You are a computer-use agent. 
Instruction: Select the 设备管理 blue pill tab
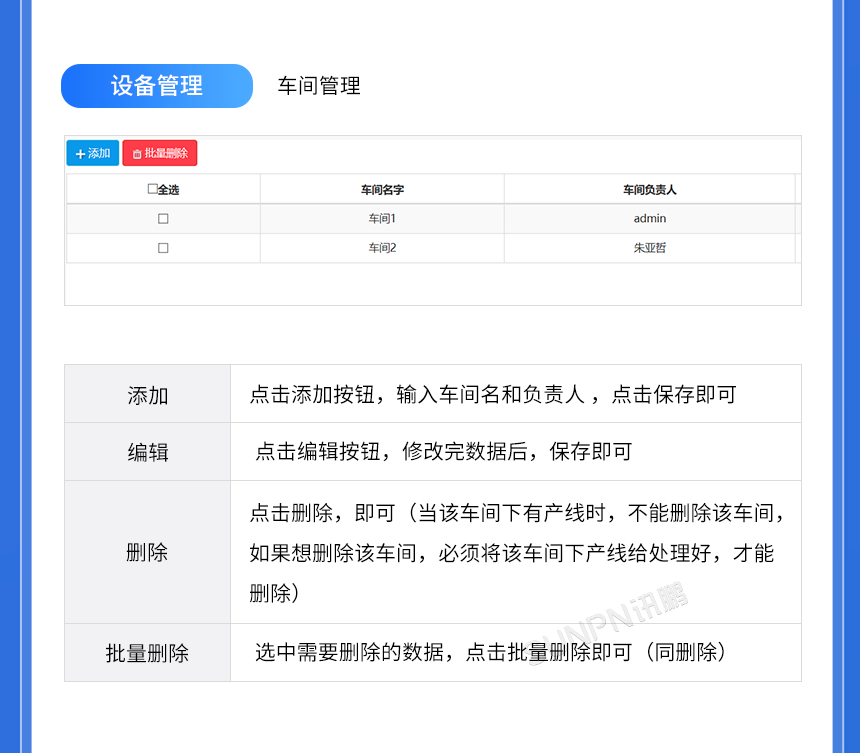pyautogui.click(x=157, y=86)
